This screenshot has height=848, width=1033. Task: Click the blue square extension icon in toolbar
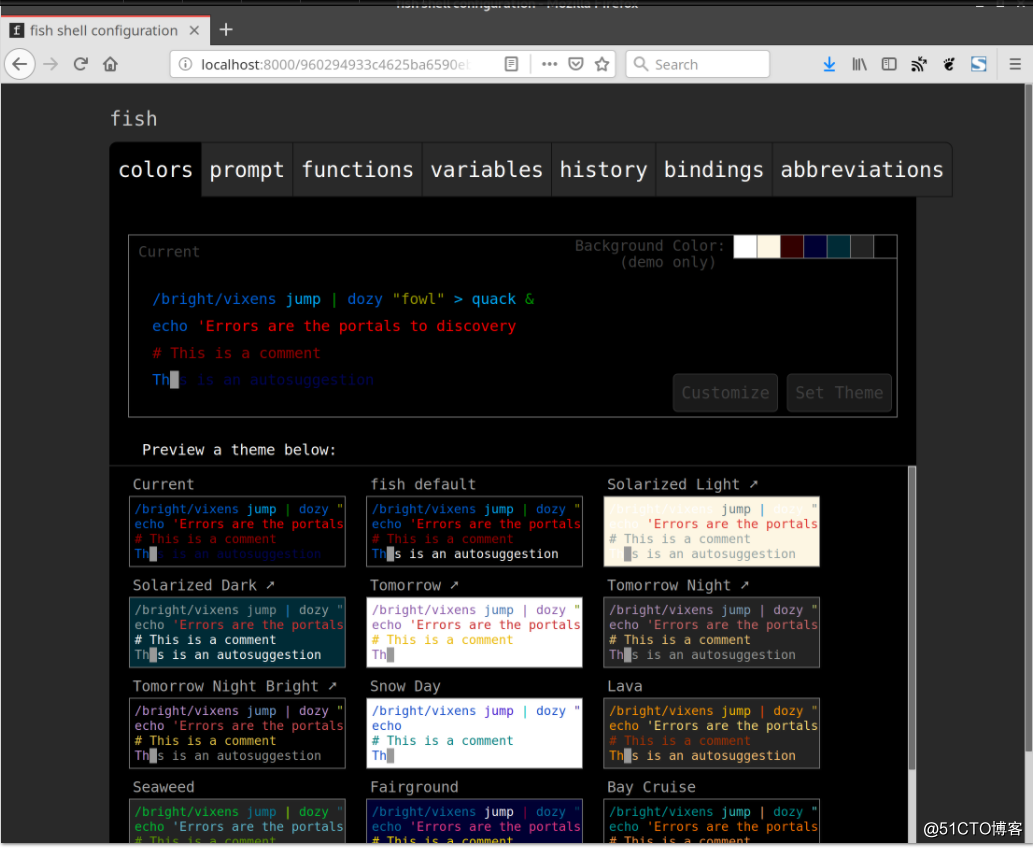(978, 64)
